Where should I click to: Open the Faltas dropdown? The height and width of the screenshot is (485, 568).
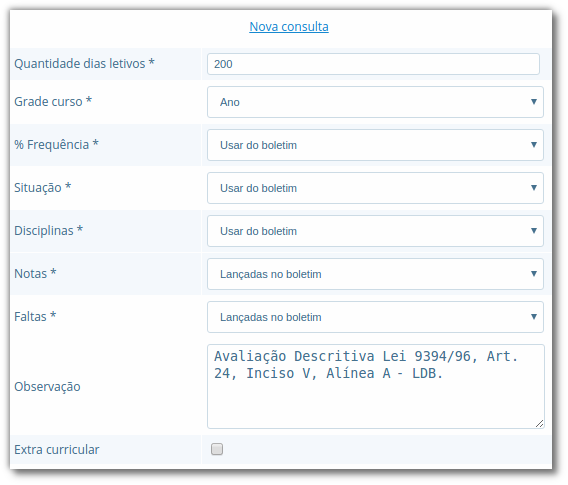click(375, 317)
